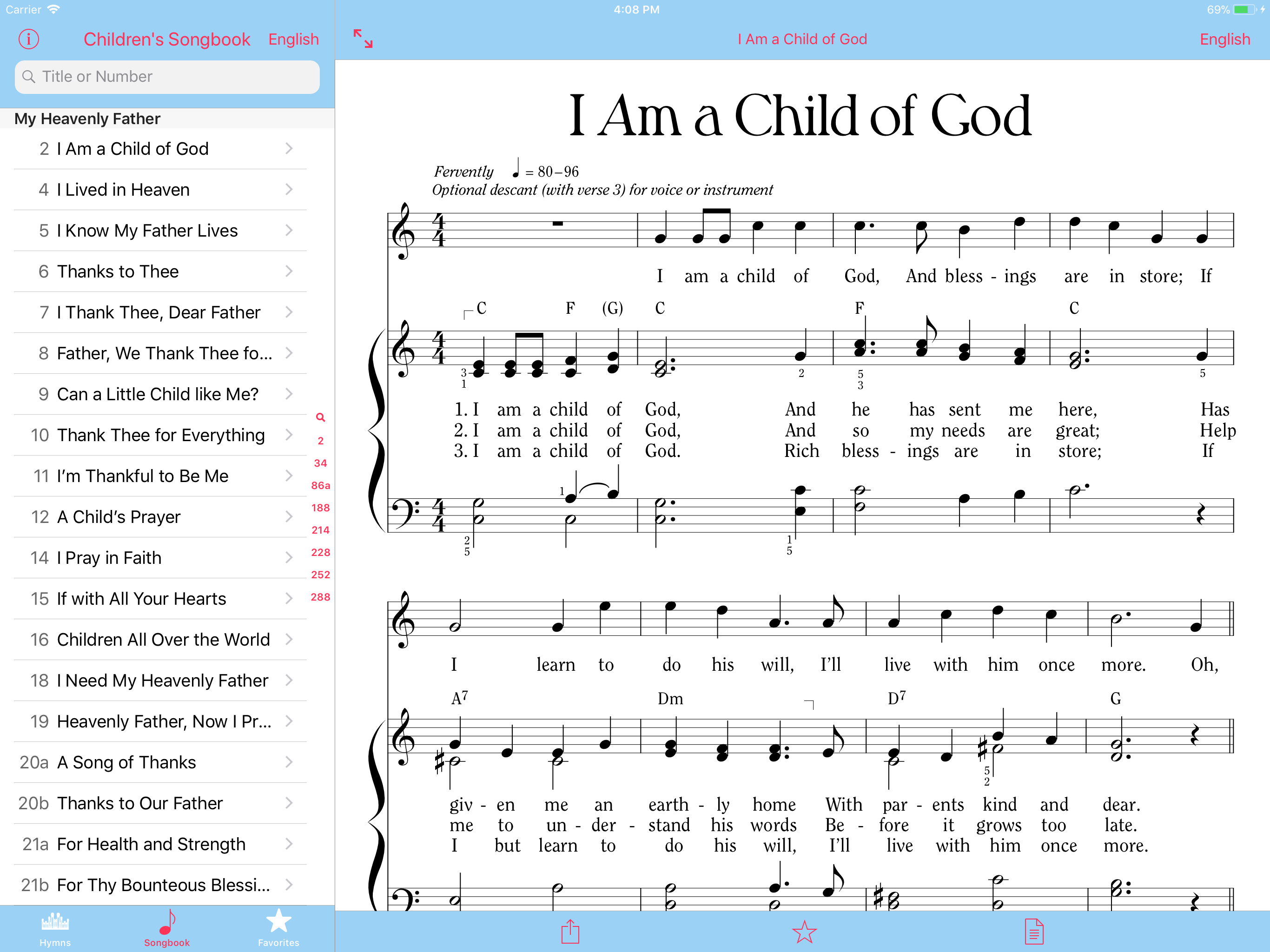The width and height of the screenshot is (1270, 952).
Task: Open lyrics text with the document icon
Action: tap(1033, 932)
